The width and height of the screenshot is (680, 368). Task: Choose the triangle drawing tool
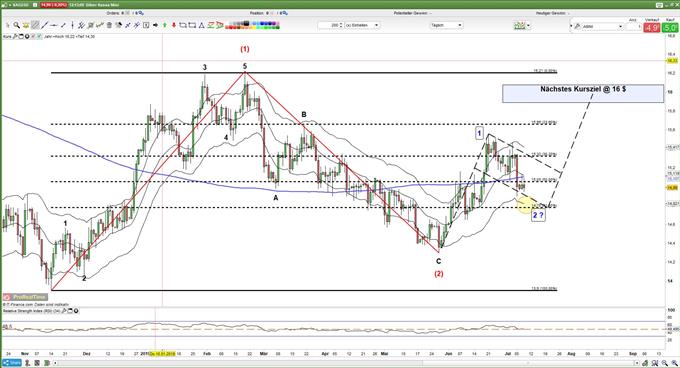pyautogui.click(x=201, y=25)
